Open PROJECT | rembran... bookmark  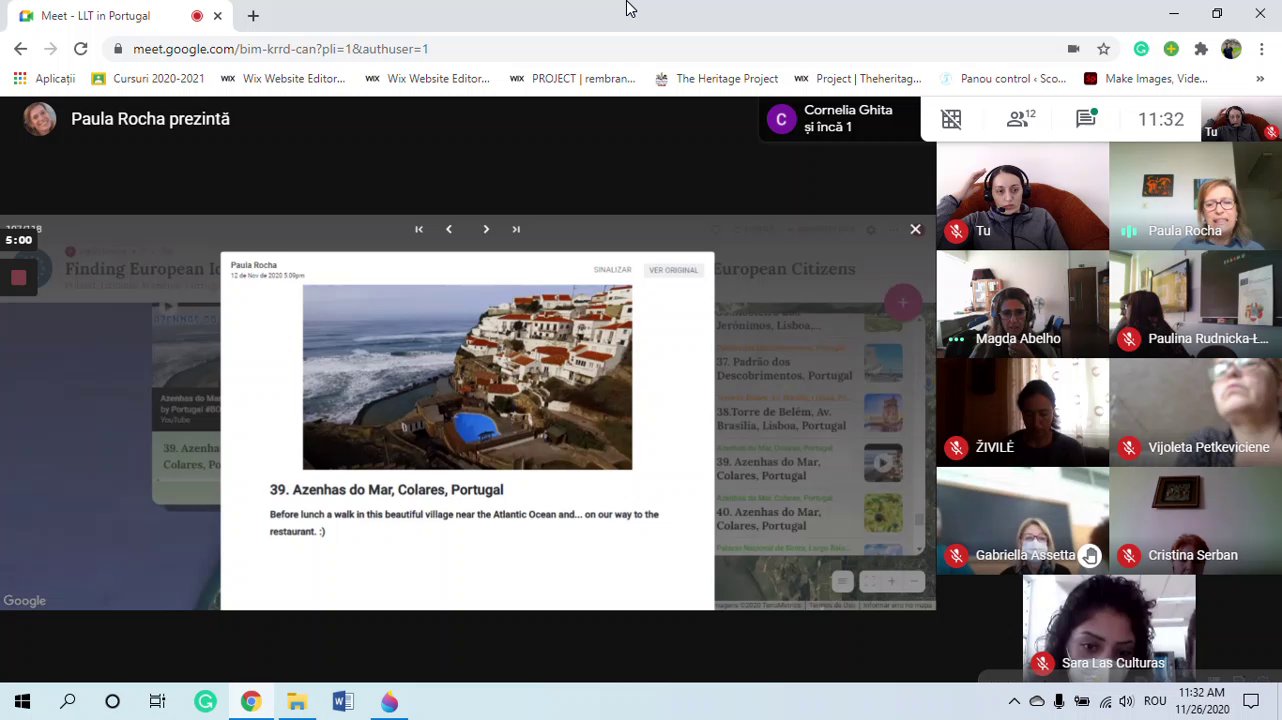[x=572, y=79]
